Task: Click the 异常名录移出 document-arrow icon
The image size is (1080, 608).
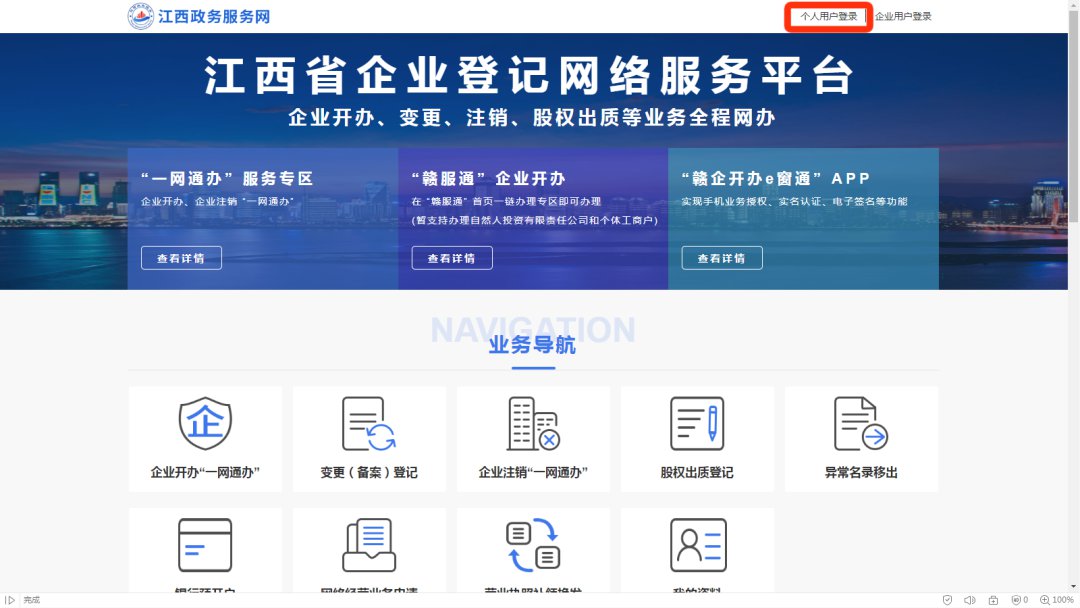Action: pyautogui.click(x=861, y=423)
